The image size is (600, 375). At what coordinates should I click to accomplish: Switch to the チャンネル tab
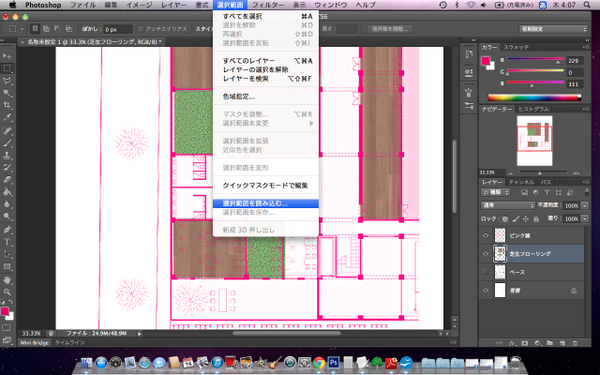click(x=521, y=182)
